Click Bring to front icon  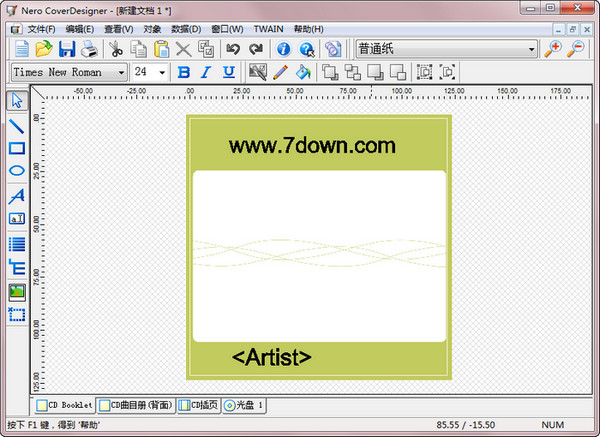(x=330, y=72)
